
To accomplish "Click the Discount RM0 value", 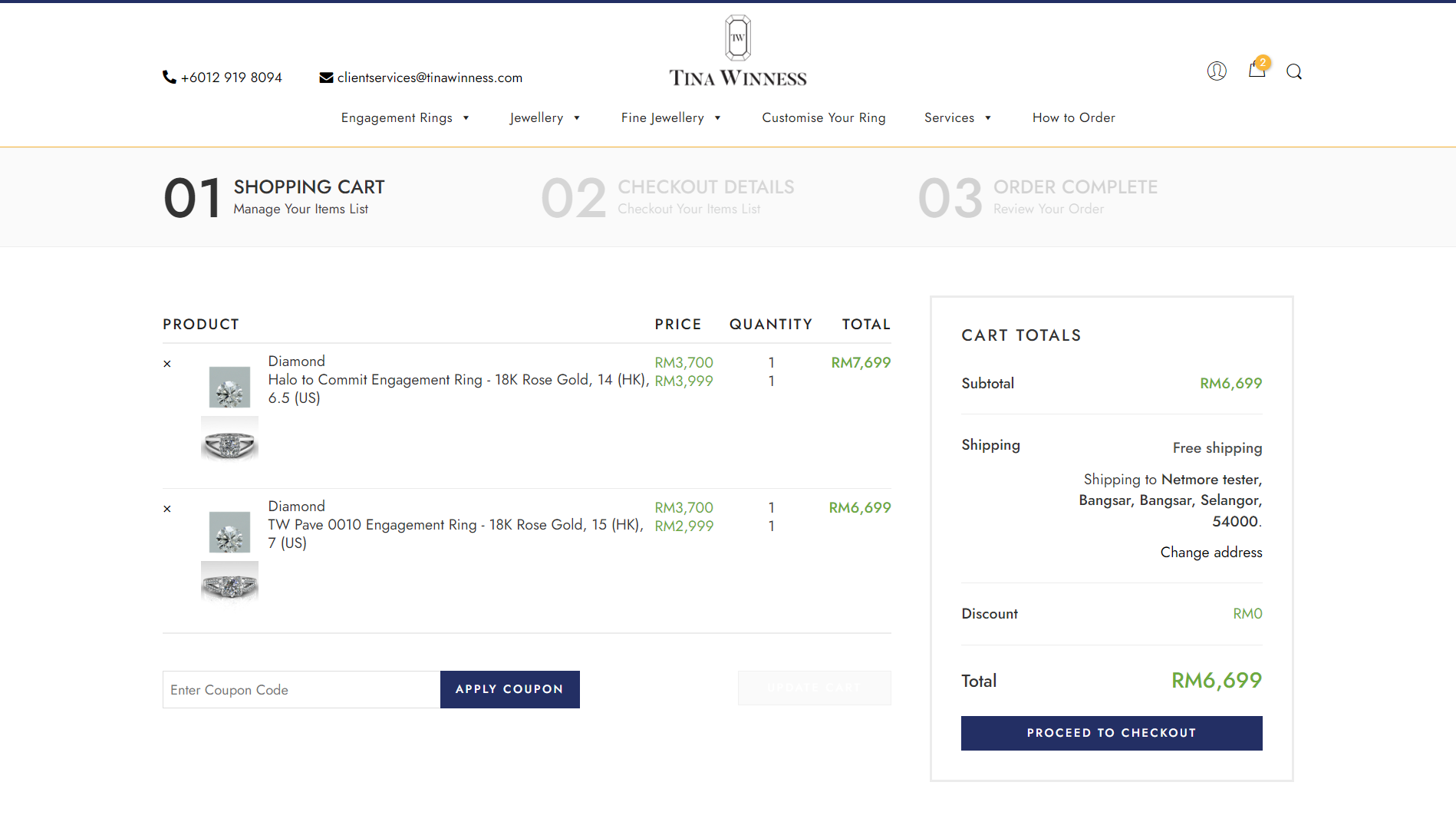I will click(1247, 613).
